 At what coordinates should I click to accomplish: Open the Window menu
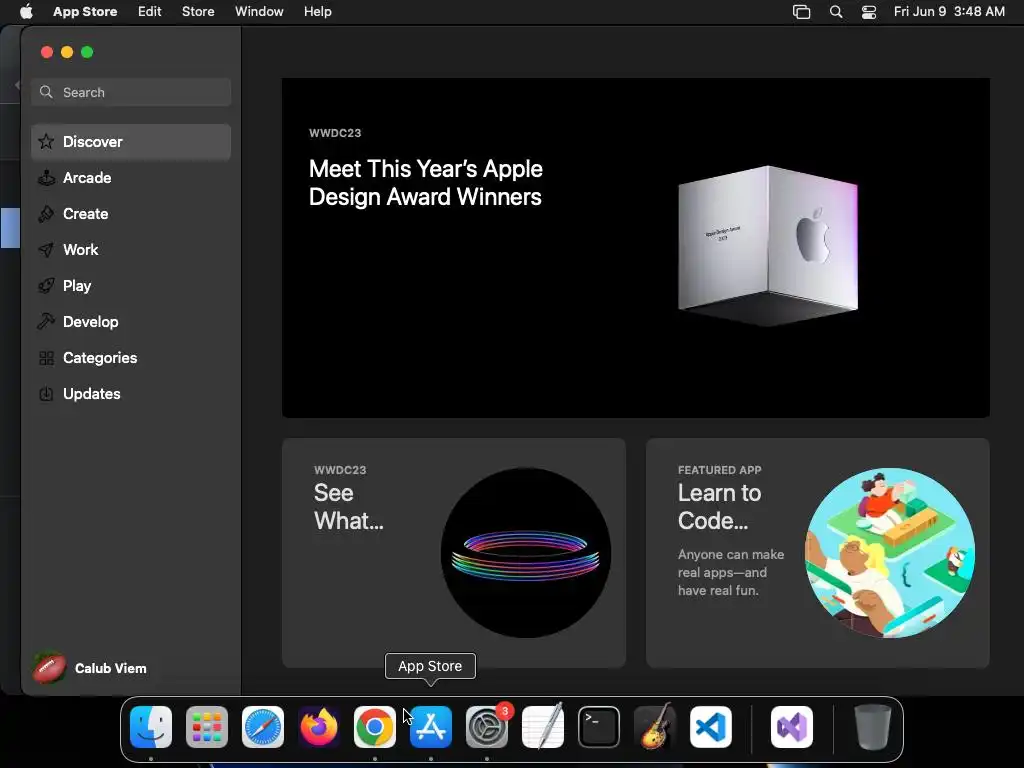[x=259, y=11]
